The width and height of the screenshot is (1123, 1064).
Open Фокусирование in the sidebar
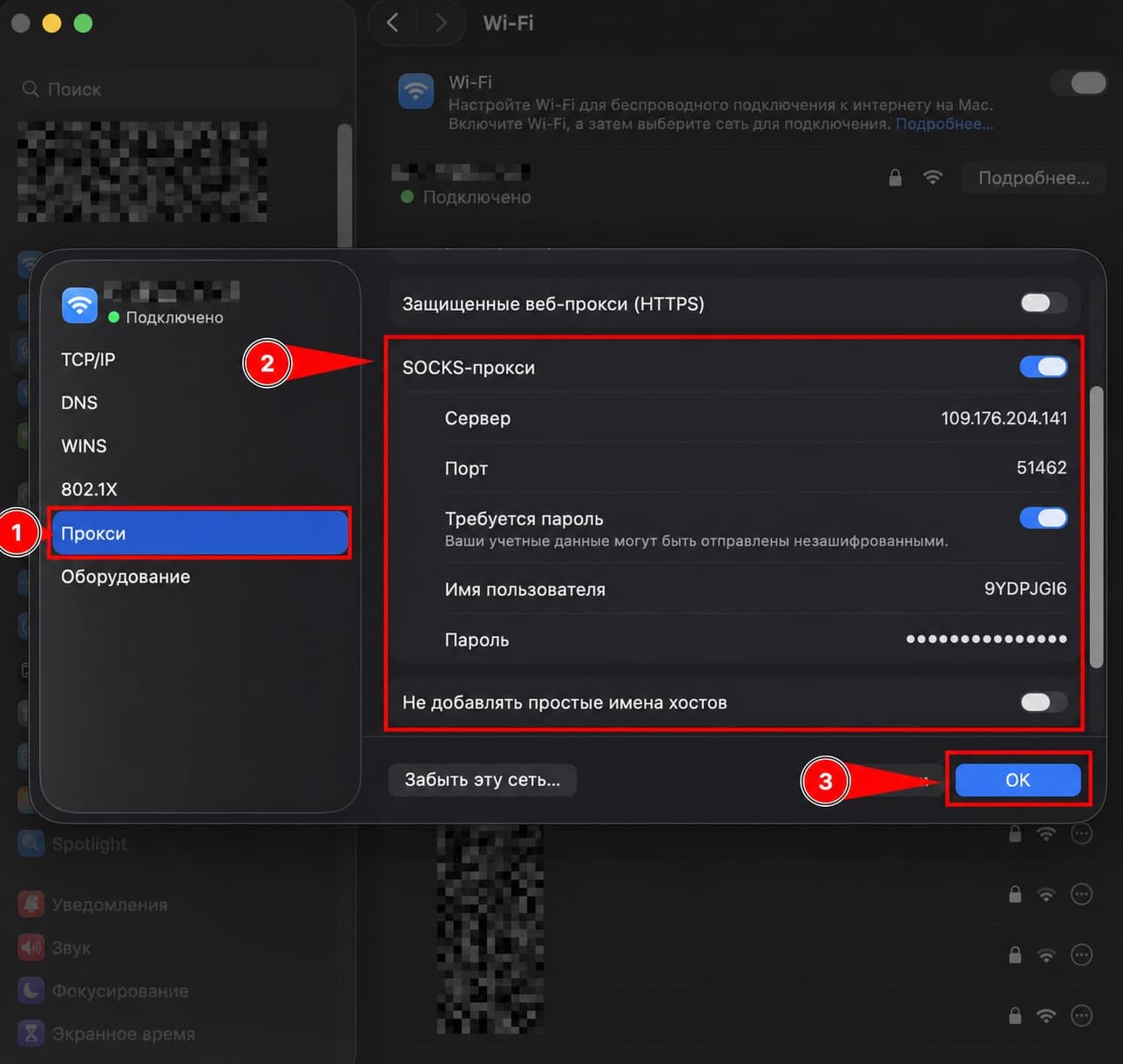pyautogui.click(x=119, y=991)
